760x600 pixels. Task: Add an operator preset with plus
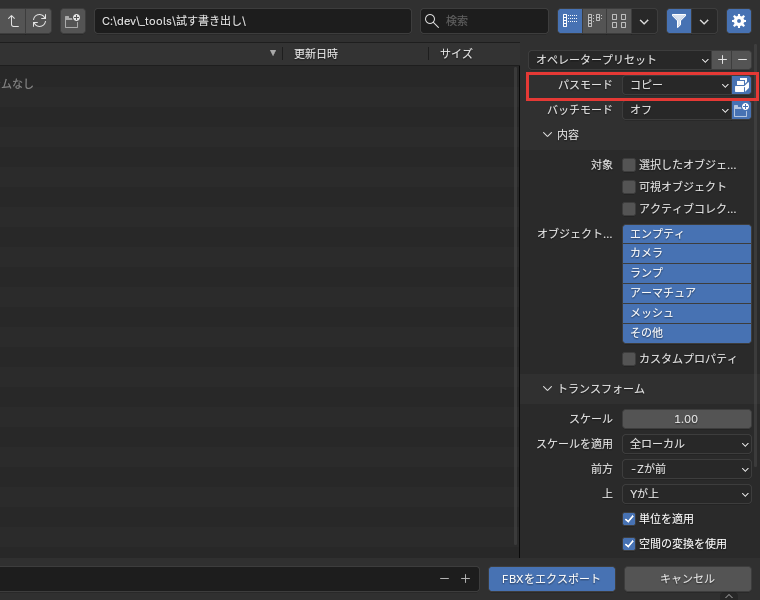[x=722, y=60]
